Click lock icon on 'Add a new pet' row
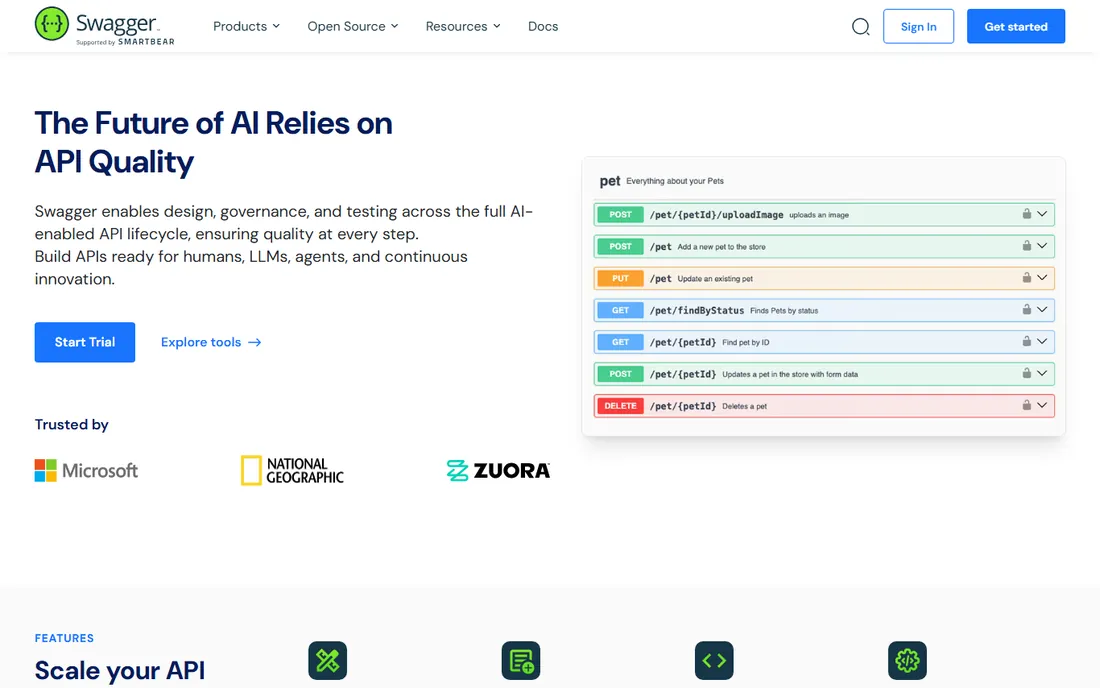Image resolution: width=1100 pixels, height=688 pixels. pos(1026,245)
